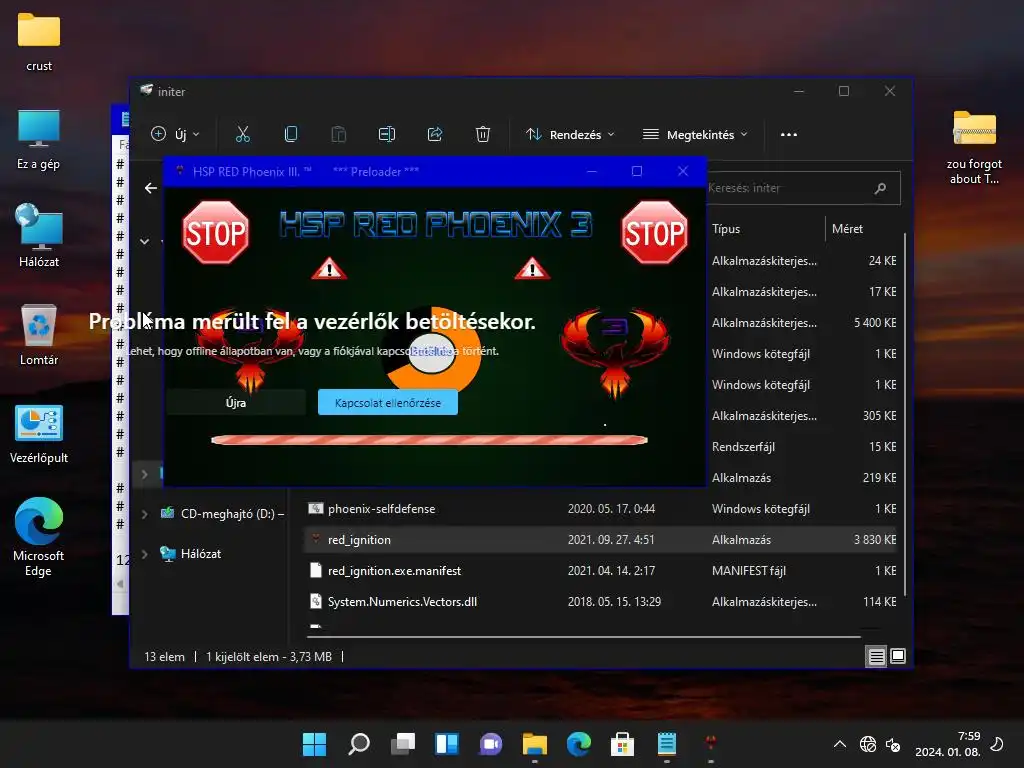Image resolution: width=1024 pixels, height=768 pixels.
Task: Click the Újra retry button
Action: click(236, 403)
